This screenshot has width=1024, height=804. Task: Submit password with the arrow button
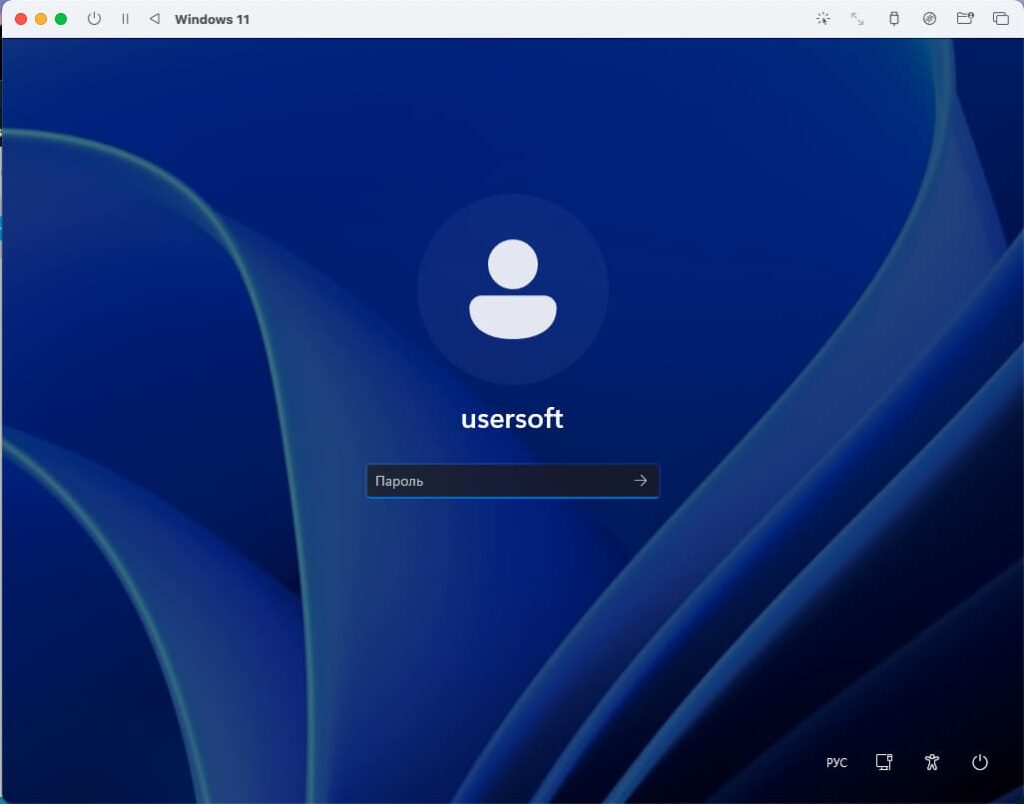pos(641,481)
